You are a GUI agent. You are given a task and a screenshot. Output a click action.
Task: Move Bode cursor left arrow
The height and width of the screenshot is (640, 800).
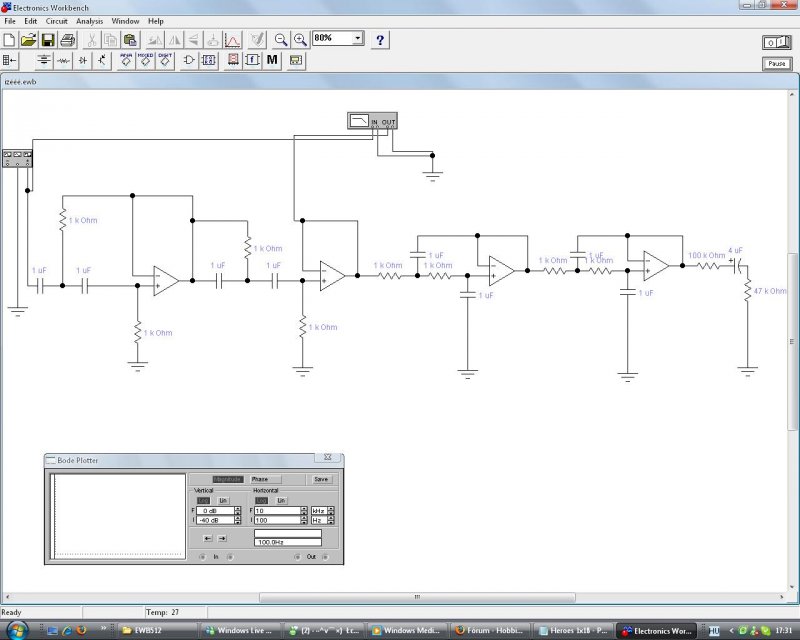click(208, 538)
